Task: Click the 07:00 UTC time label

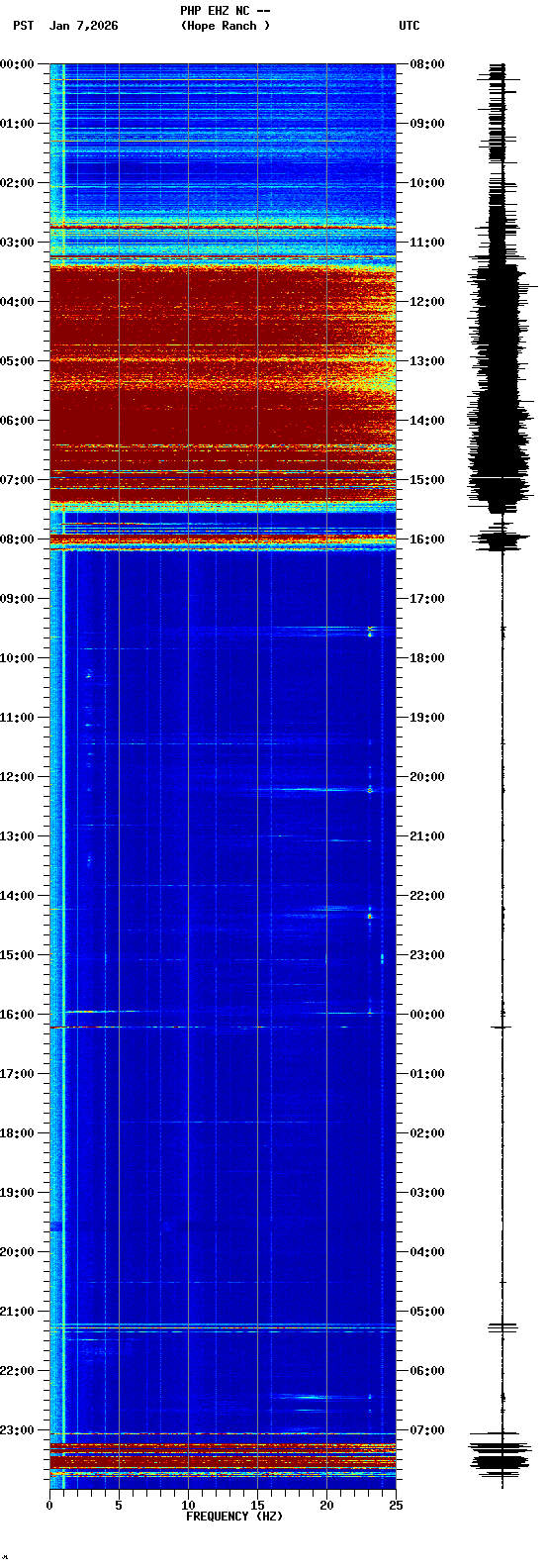Action: pos(426,1430)
